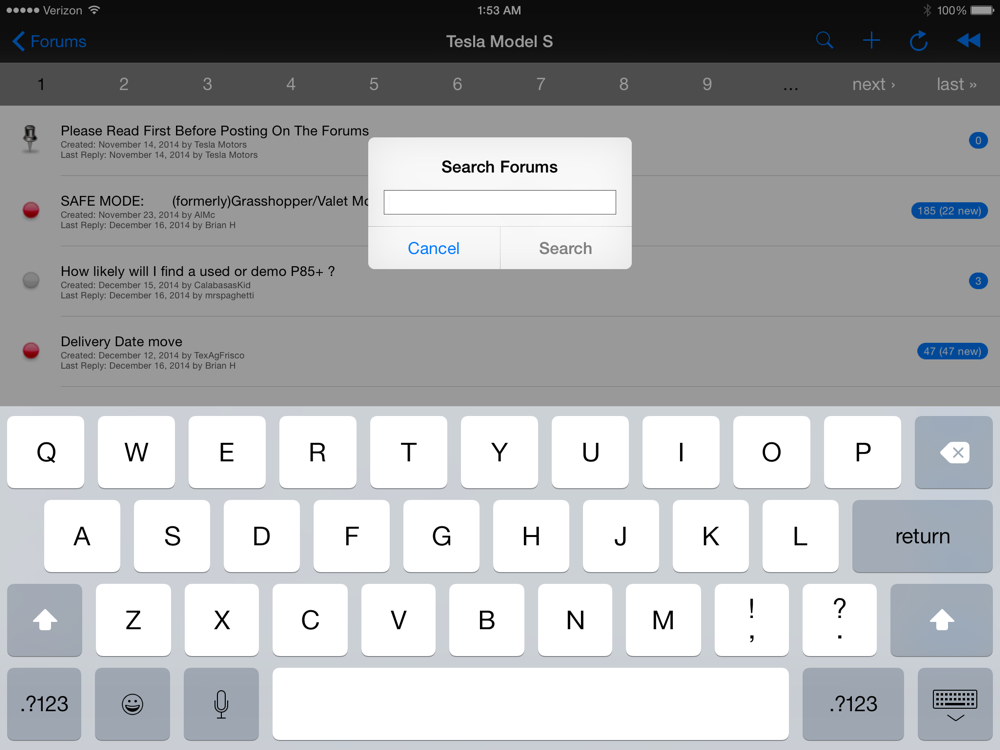This screenshot has width=1000, height=750.
Task: Go to page 7
Action: pos(541,84)
